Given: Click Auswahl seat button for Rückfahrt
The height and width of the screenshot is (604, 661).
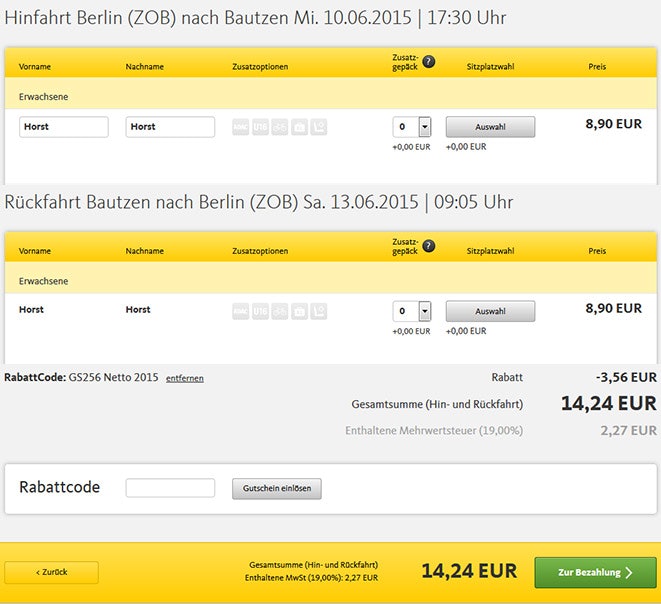Looking at the screenshot, I should (490, 311).
